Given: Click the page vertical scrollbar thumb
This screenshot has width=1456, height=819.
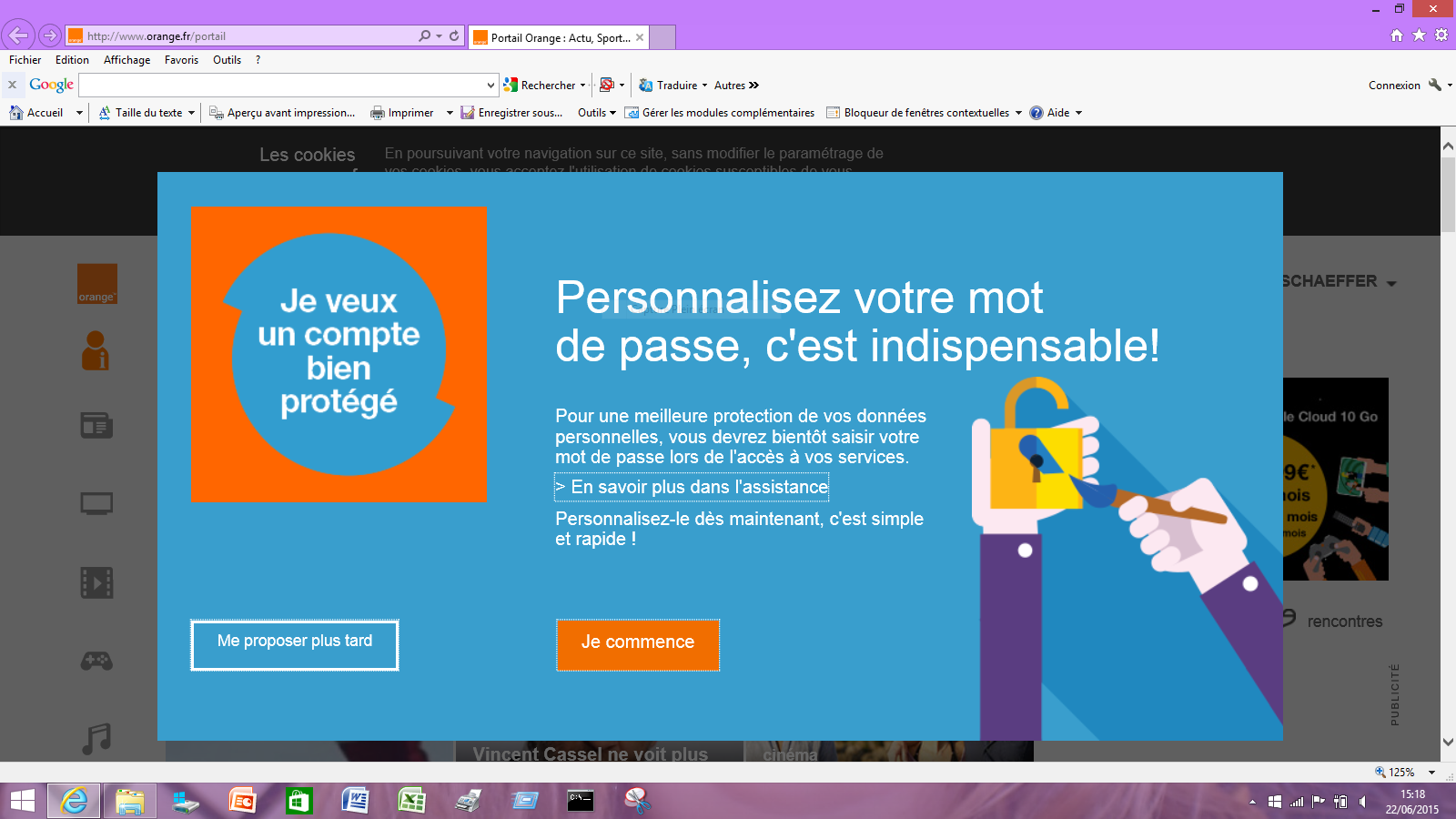Looking at the screenshot, I should point(1448,194).
